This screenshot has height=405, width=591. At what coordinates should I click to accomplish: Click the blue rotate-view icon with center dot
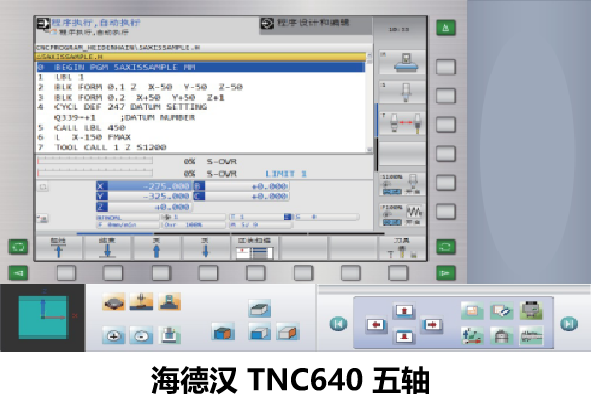[x=141, y=335]
